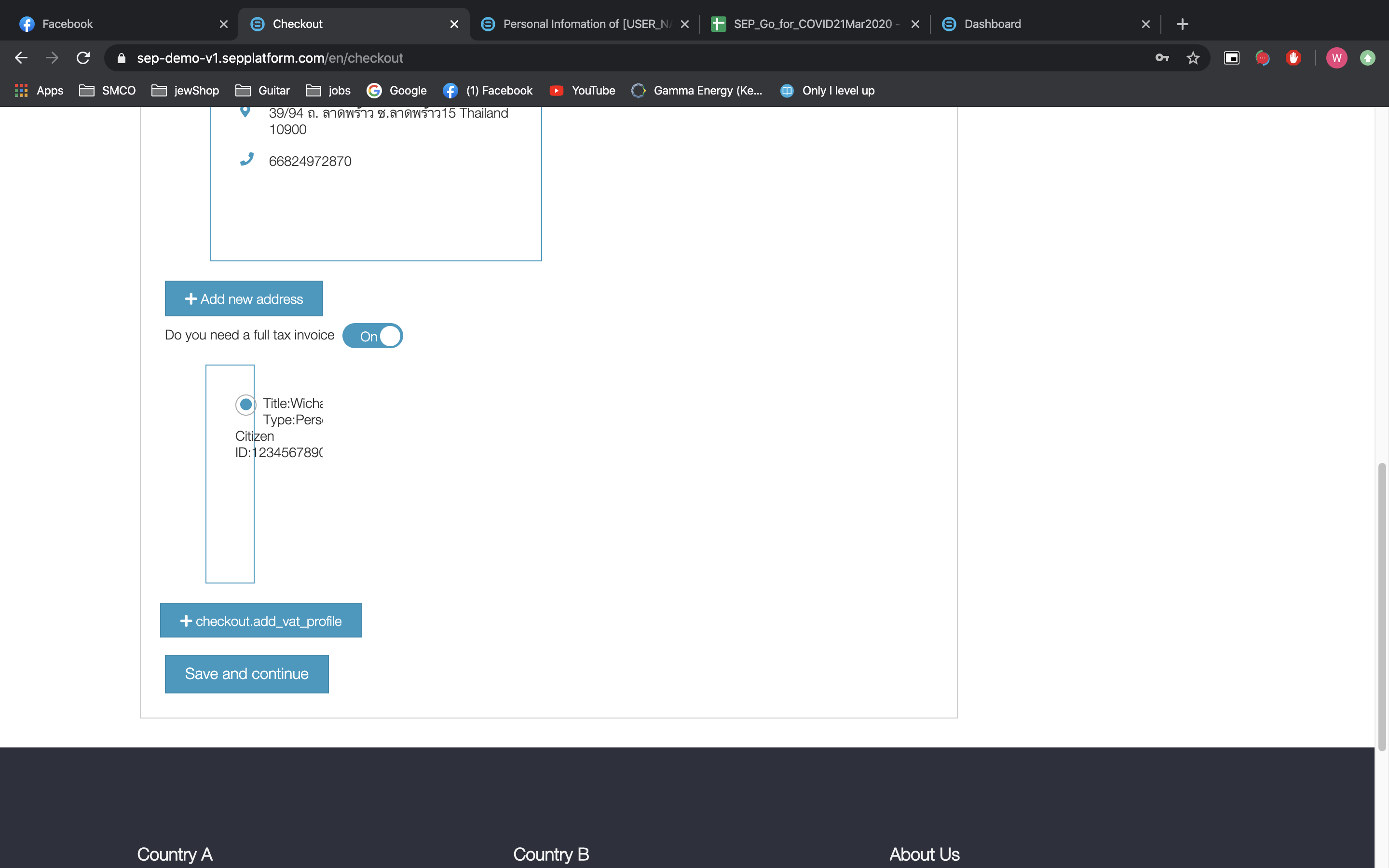This screenshot has height=868, width=1389.
Task: Close the Personal Infomation tab
Action: click(685, 24)
